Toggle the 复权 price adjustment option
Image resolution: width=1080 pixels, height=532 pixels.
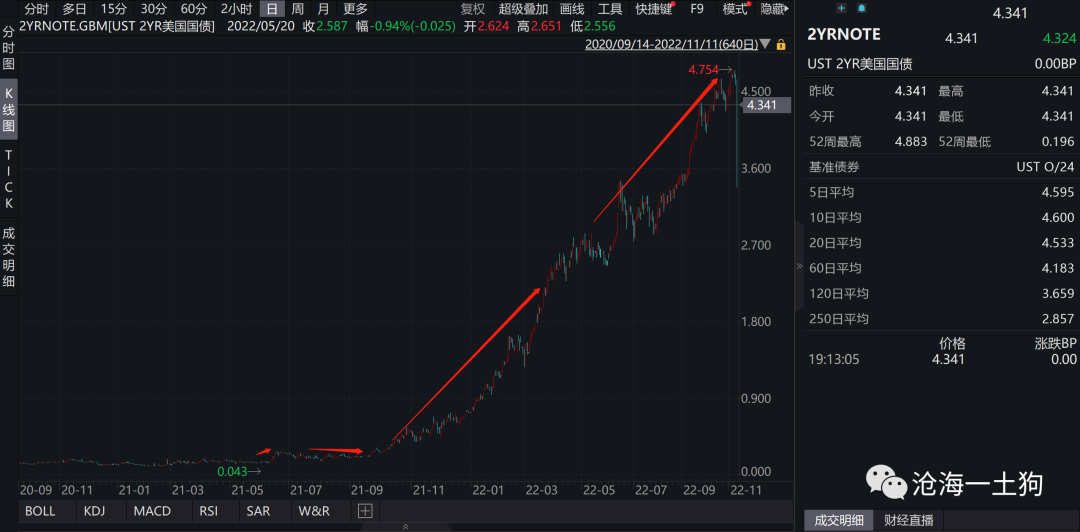[x=472, y=9]
